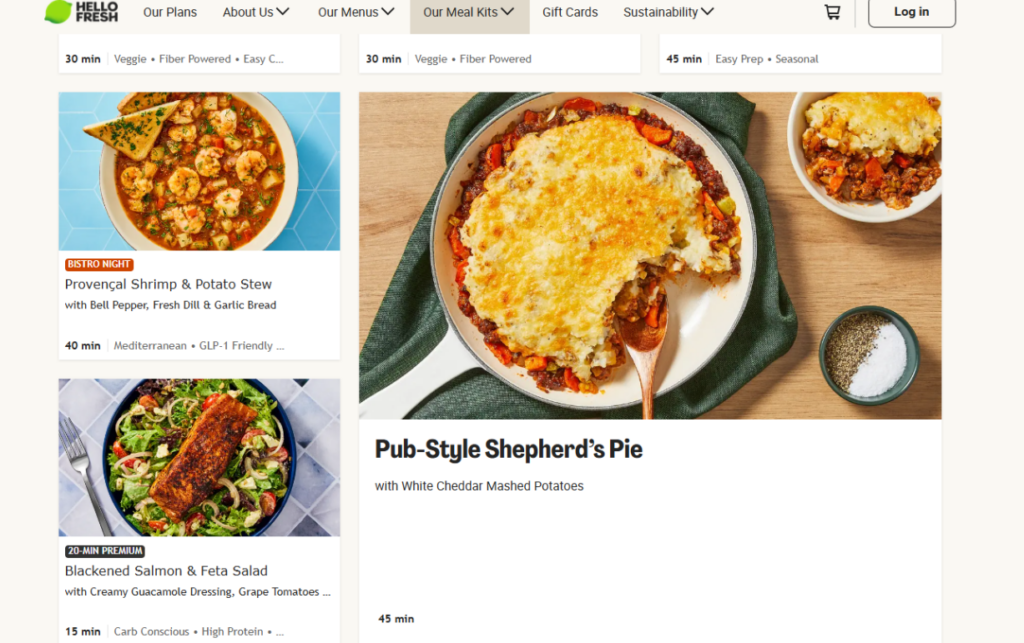
Task: Select the Easy Prep • Seasonal recipe card
Action: point(800,58)
